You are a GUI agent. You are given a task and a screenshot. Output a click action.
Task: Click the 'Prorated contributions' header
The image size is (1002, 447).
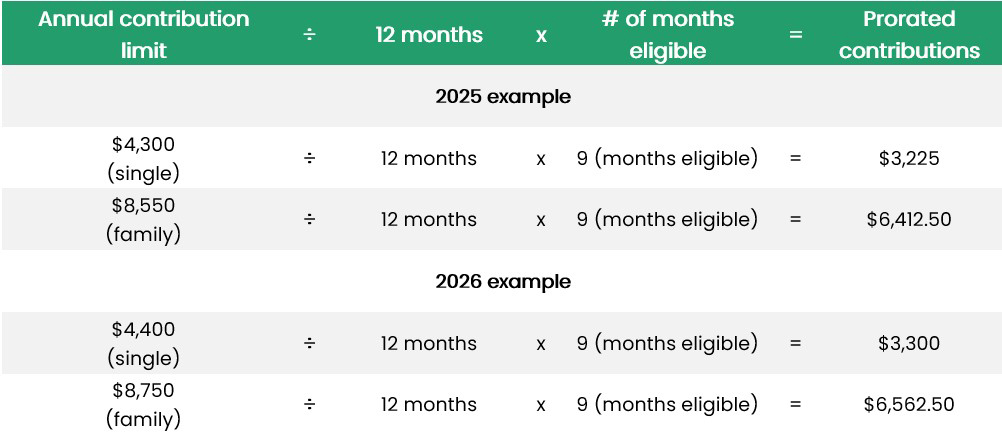coord(909,34)
